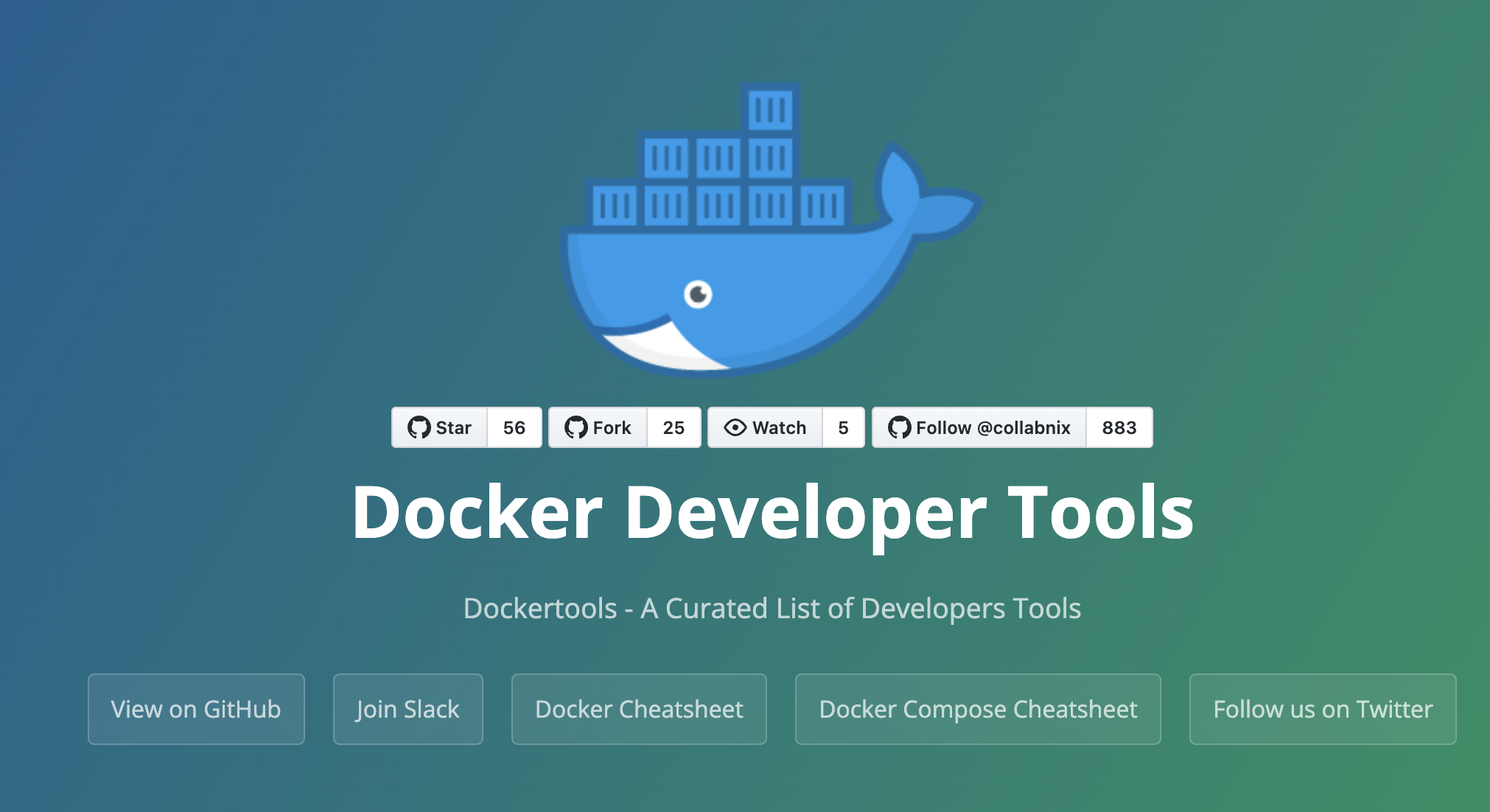
Task: Watch the repository
Action: (766, 427)
